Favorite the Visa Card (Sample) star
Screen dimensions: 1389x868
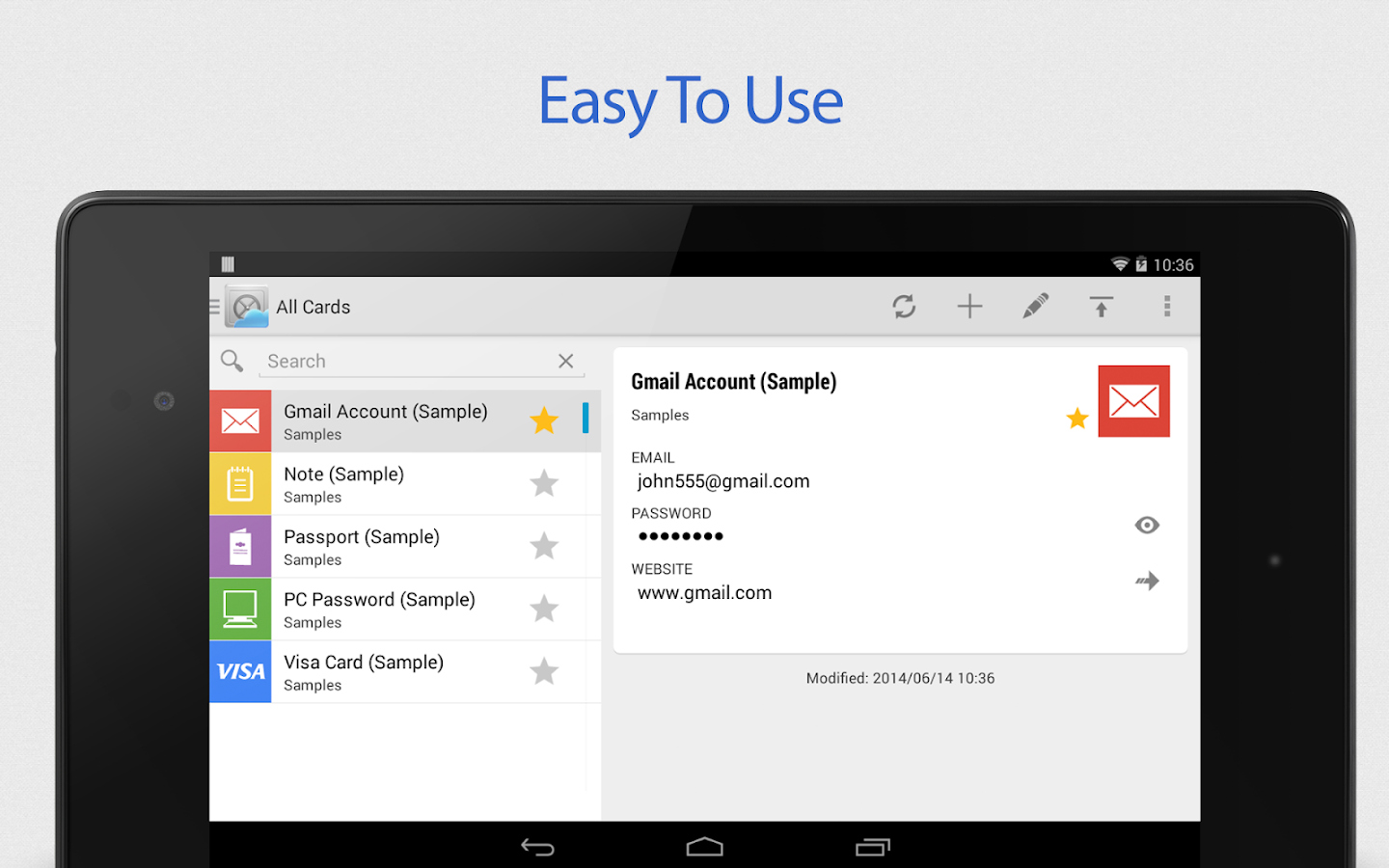544,671
